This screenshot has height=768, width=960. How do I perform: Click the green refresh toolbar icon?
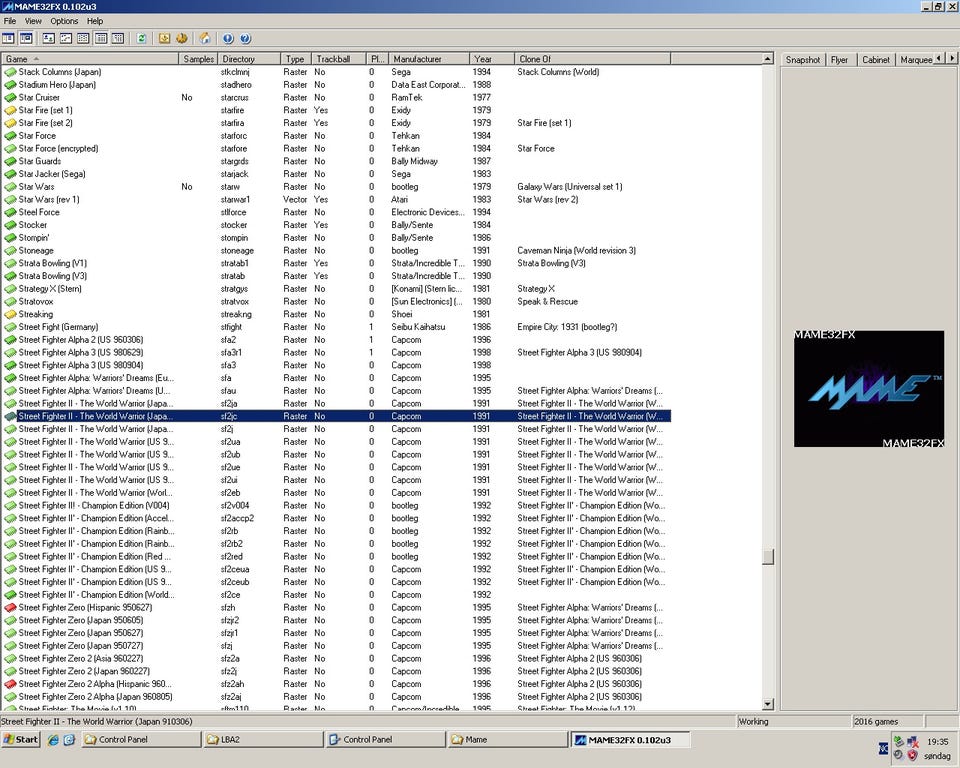click(141, 39)
